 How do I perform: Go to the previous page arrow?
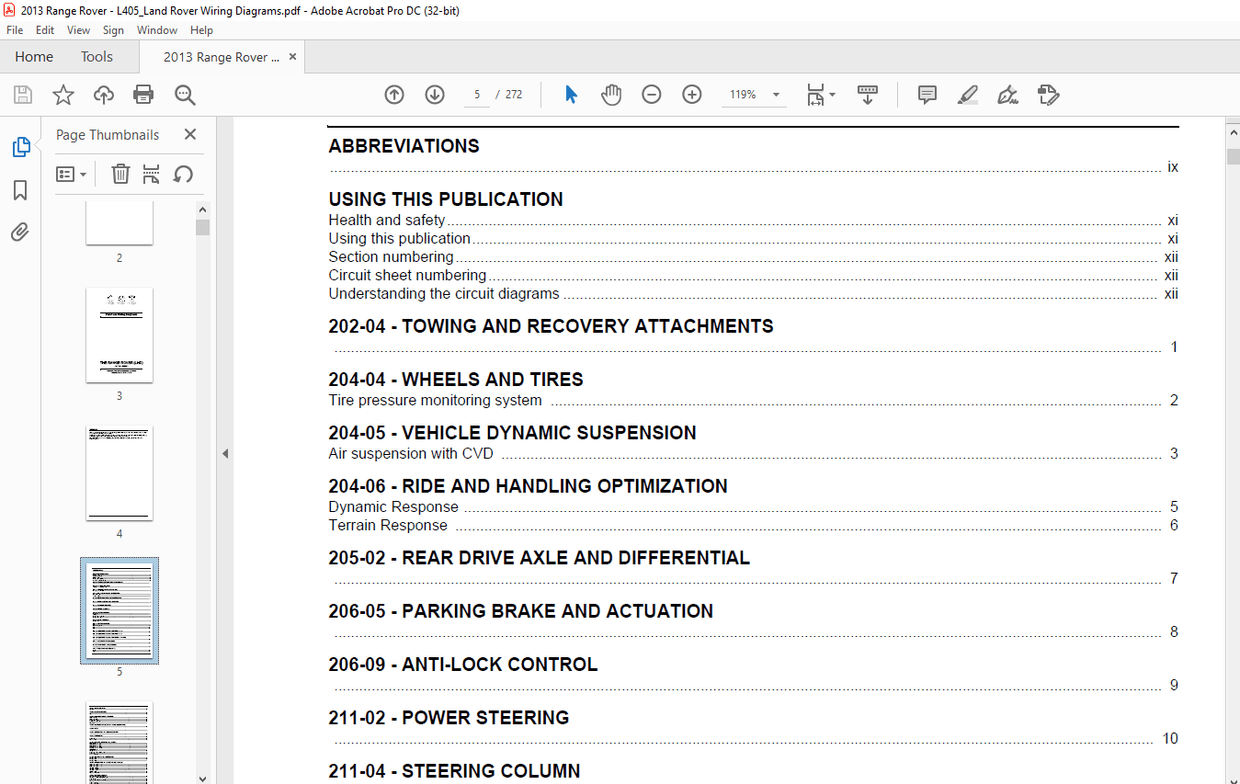pos(394,95)
